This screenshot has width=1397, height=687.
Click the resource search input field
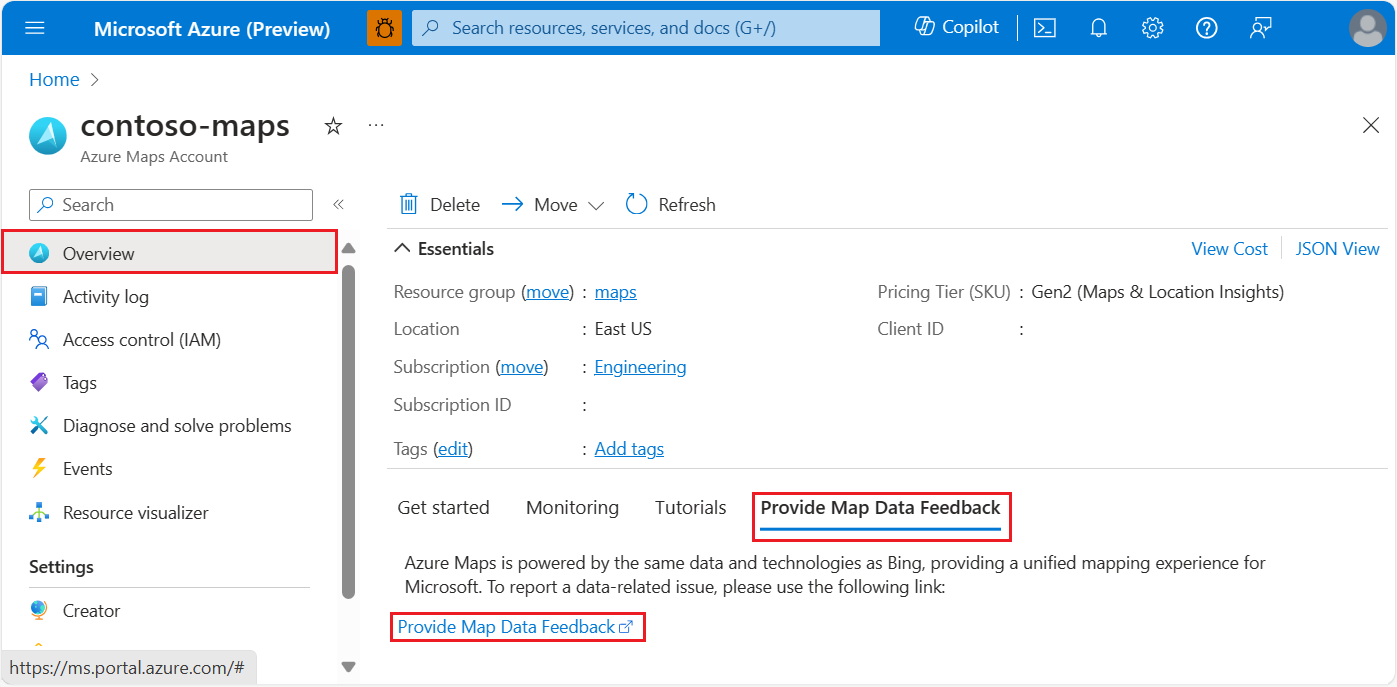[646, 27]
